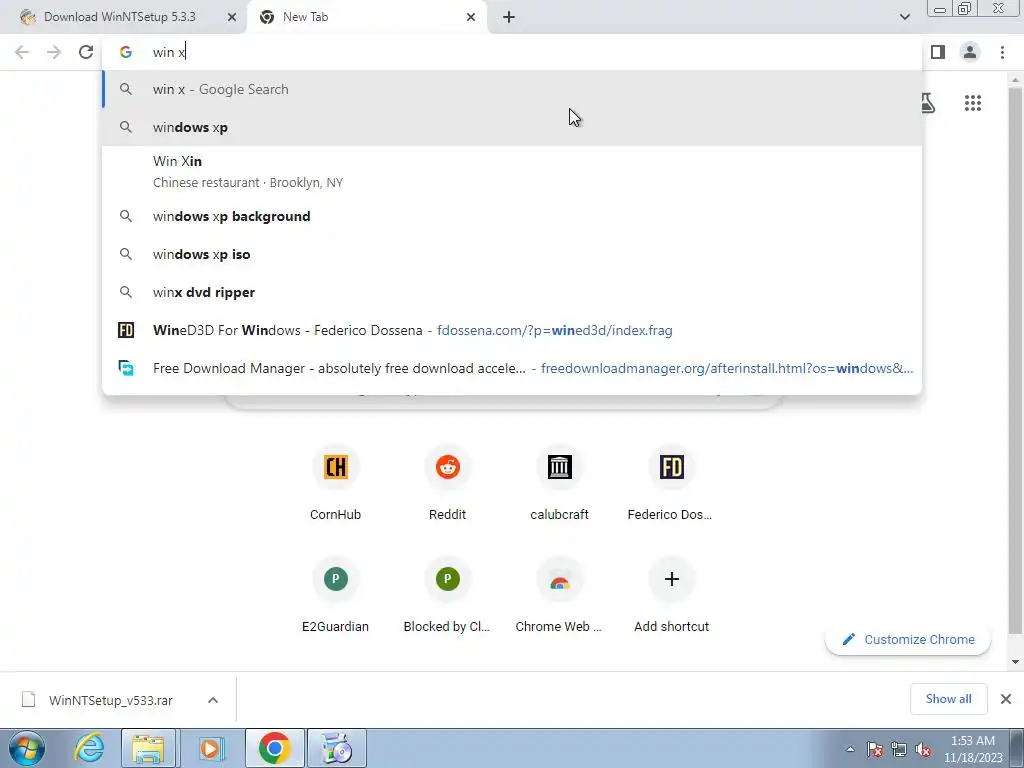
Task: Click Show all downloads
Action: point(948,699)
